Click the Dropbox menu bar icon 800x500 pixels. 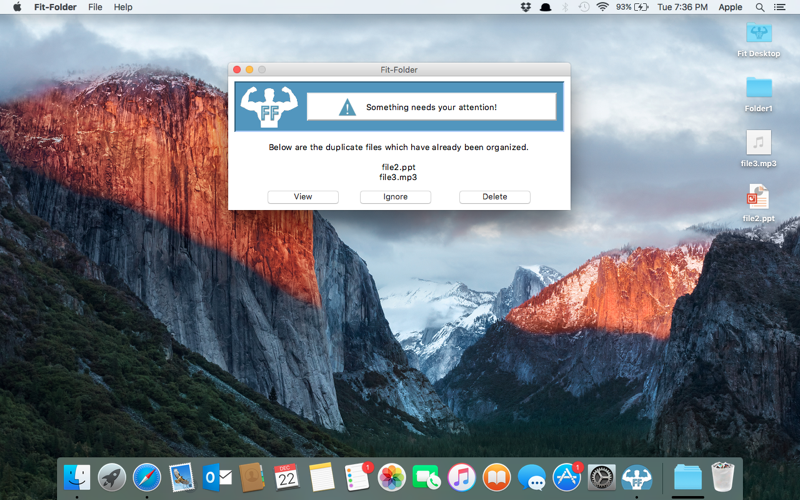(526, 7)
